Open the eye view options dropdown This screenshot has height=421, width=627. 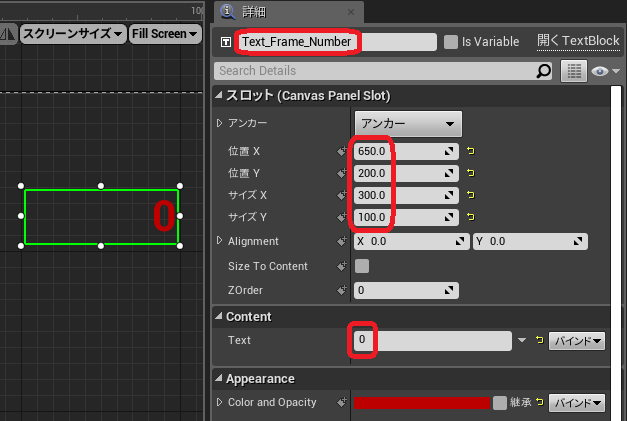[x=605, y=71]
